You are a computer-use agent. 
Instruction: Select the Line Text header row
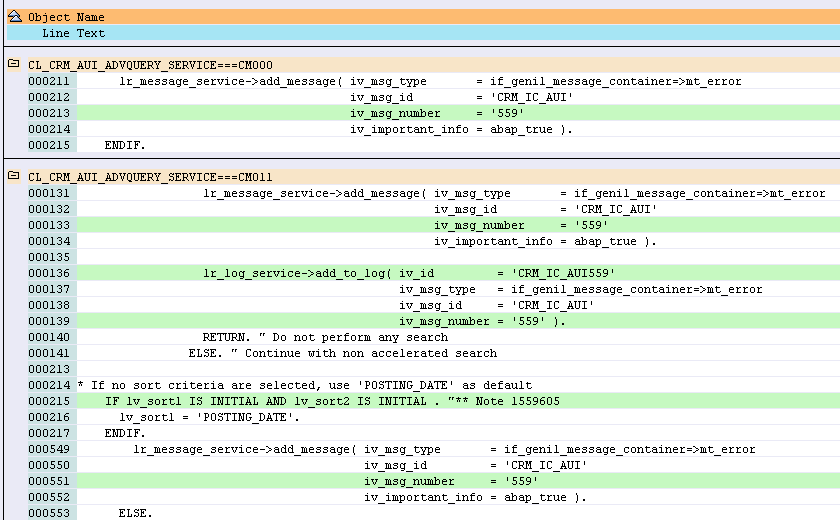pyautogui.click(x=423, y=33)
